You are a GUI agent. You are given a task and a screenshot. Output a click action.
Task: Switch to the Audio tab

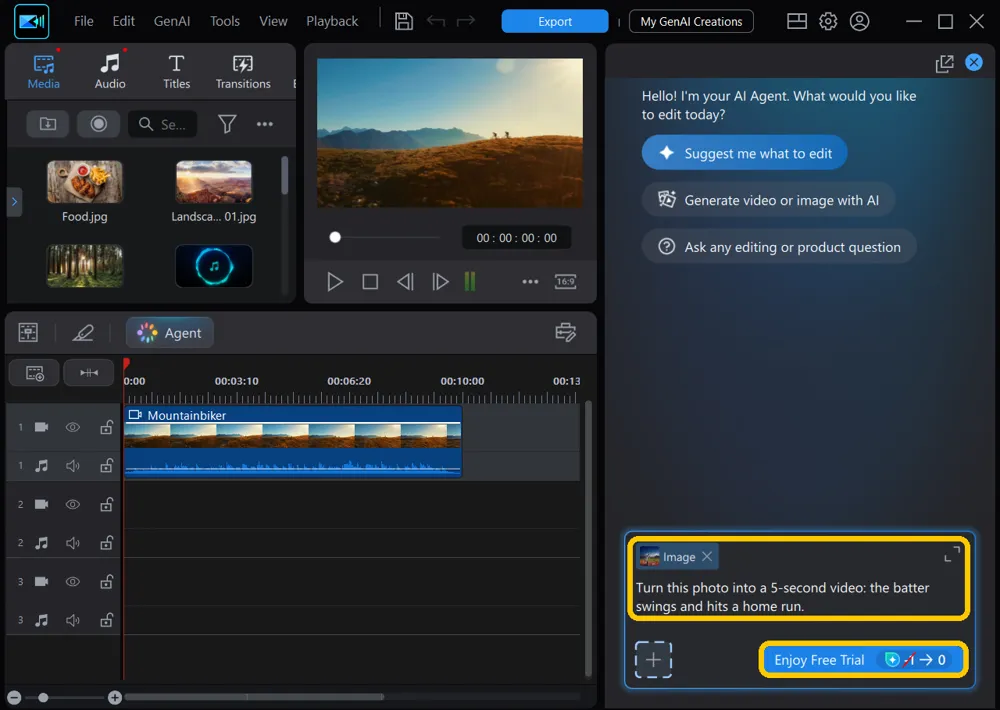(110, 71)
